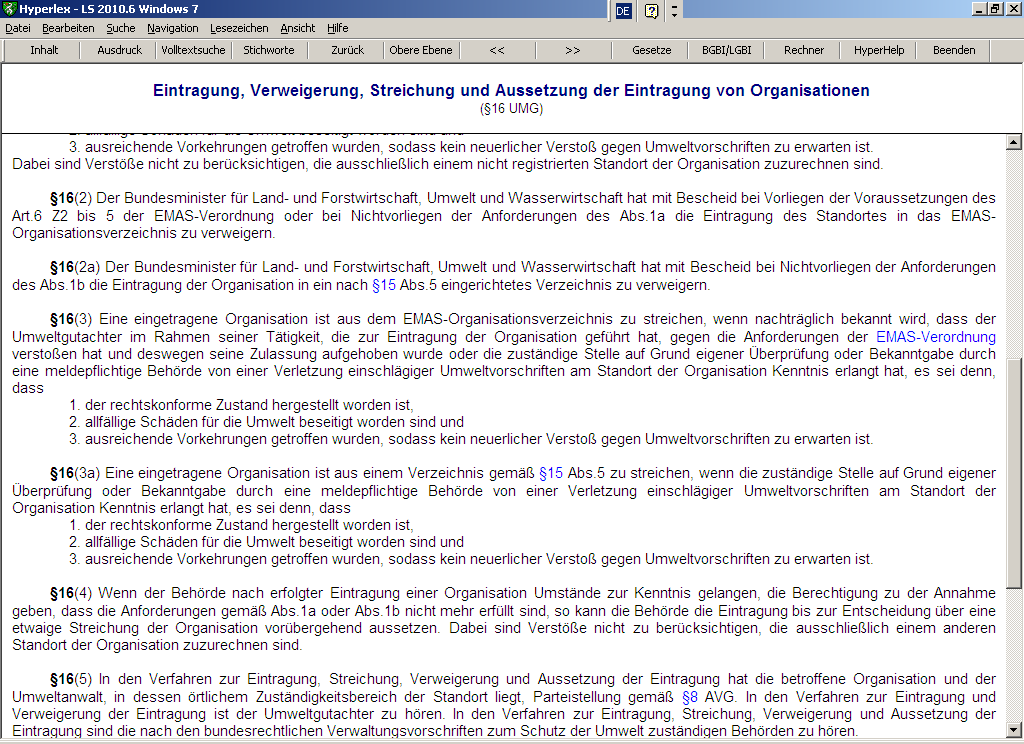
Task: Open Volltextsuche from the toolbar
Action: [193, 50]
